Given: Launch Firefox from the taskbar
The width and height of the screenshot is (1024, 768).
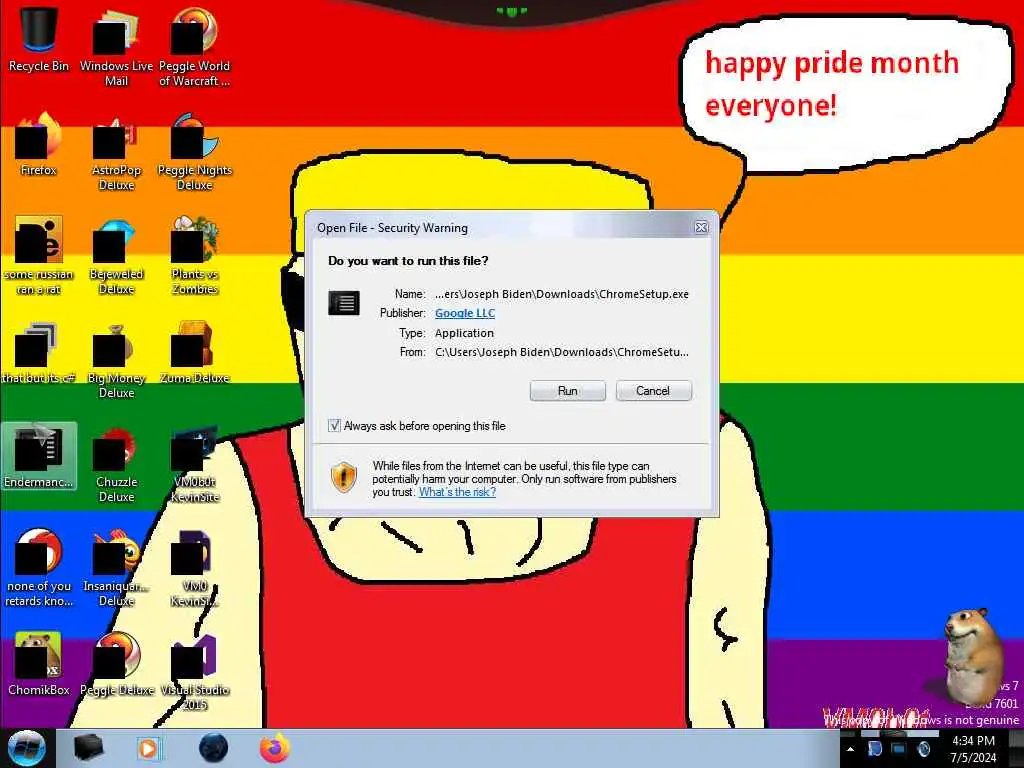Looking at the screenshot, I should (x=275, y=748).
